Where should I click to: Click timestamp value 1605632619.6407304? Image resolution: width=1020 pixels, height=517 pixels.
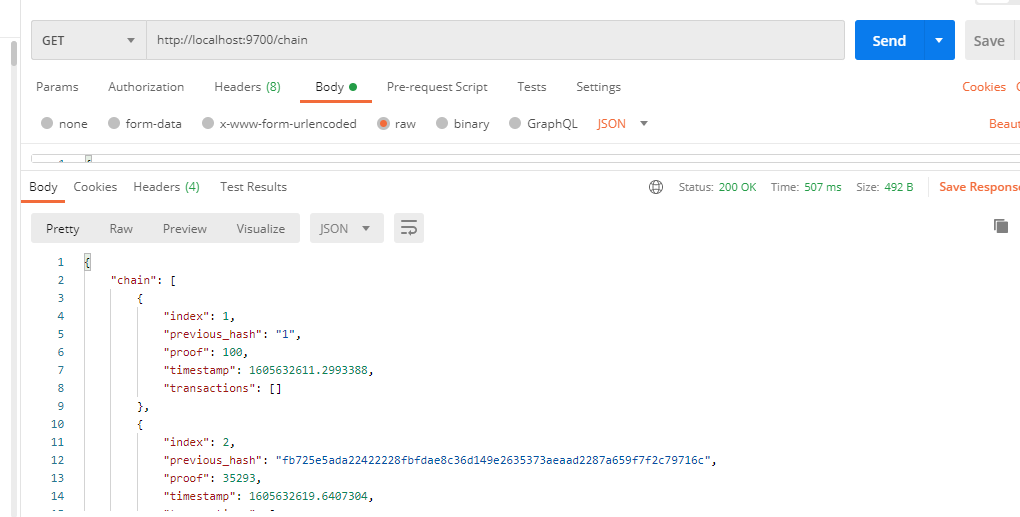(x=308, y=496)
